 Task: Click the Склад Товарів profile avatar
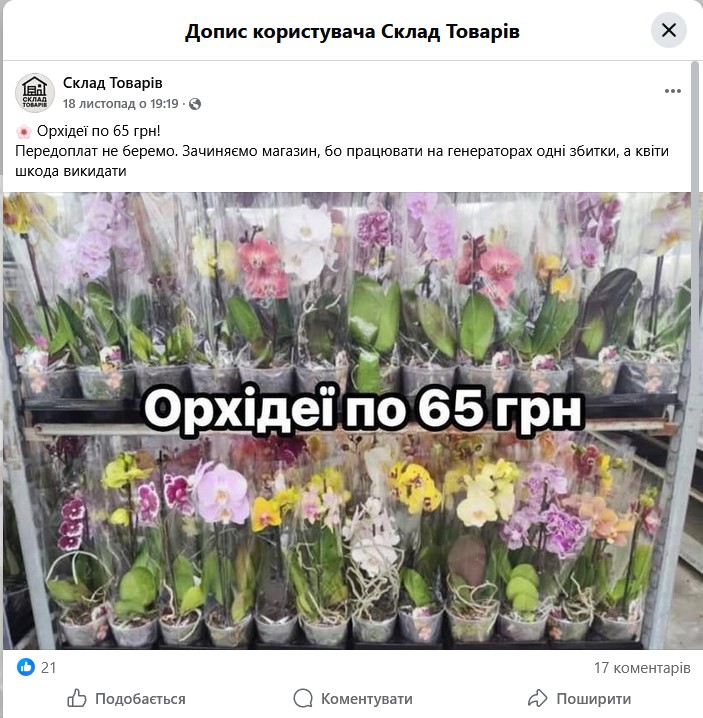coord(35,92)
